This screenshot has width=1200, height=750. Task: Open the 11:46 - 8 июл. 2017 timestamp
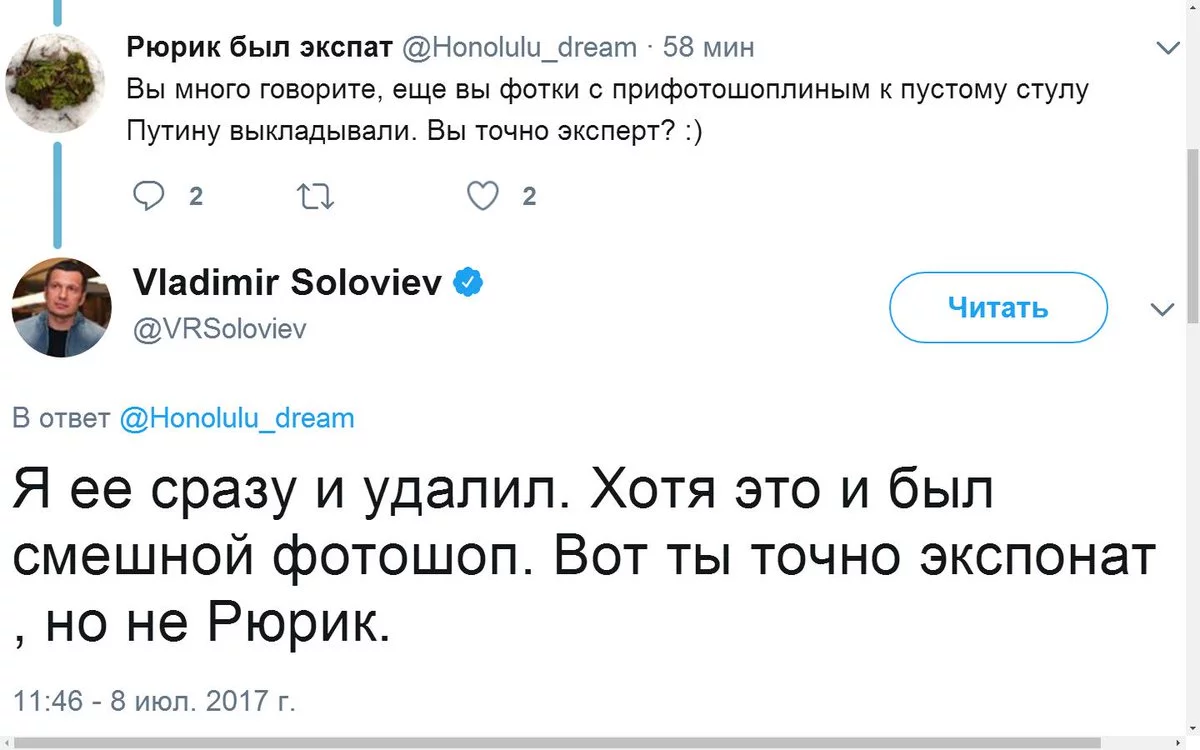tap(154, 699)
